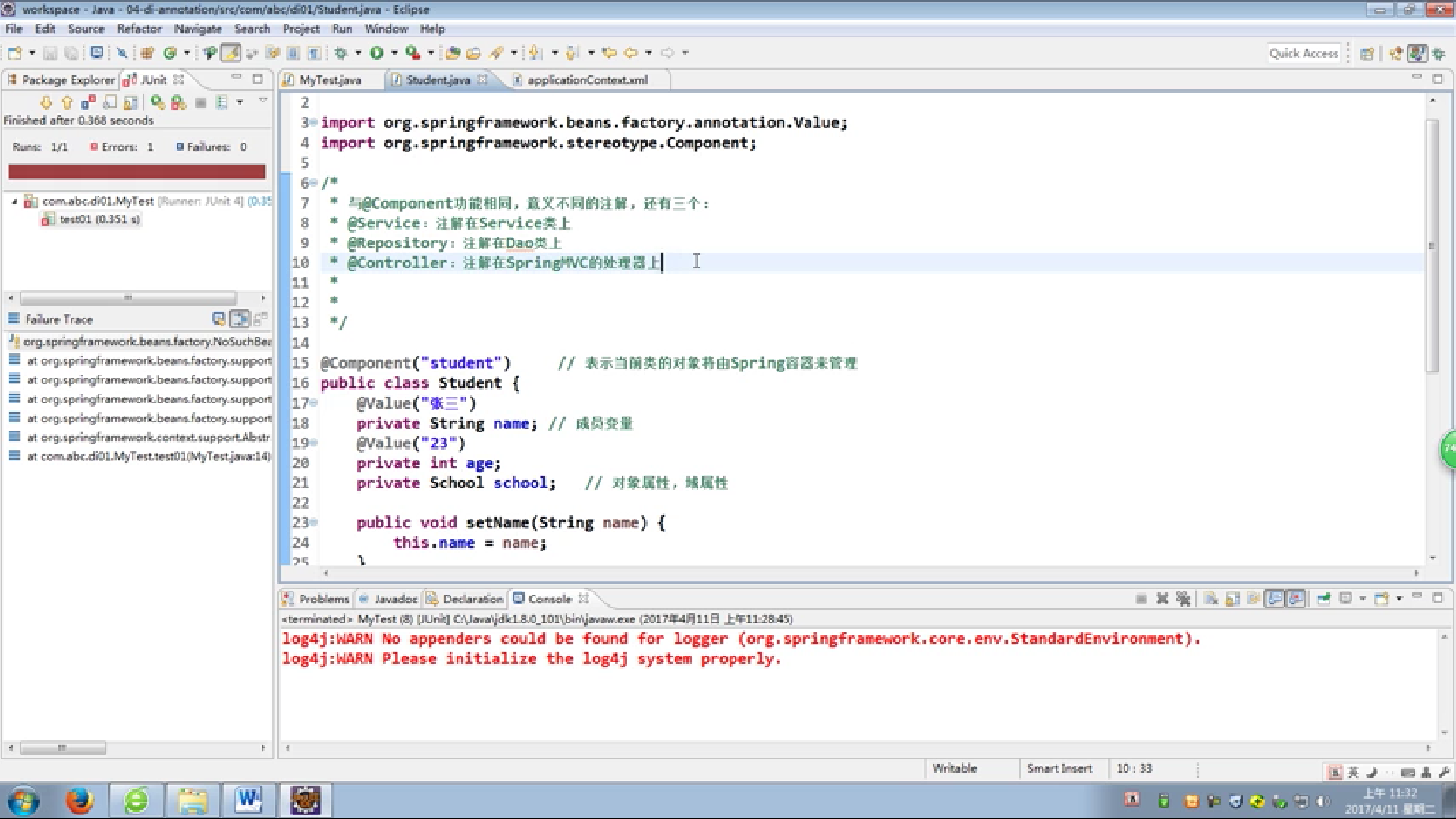This screenshot has width=1456, height=819.
Task: Open the New file dropdown arrow
Action: click(x=32, y=53)
